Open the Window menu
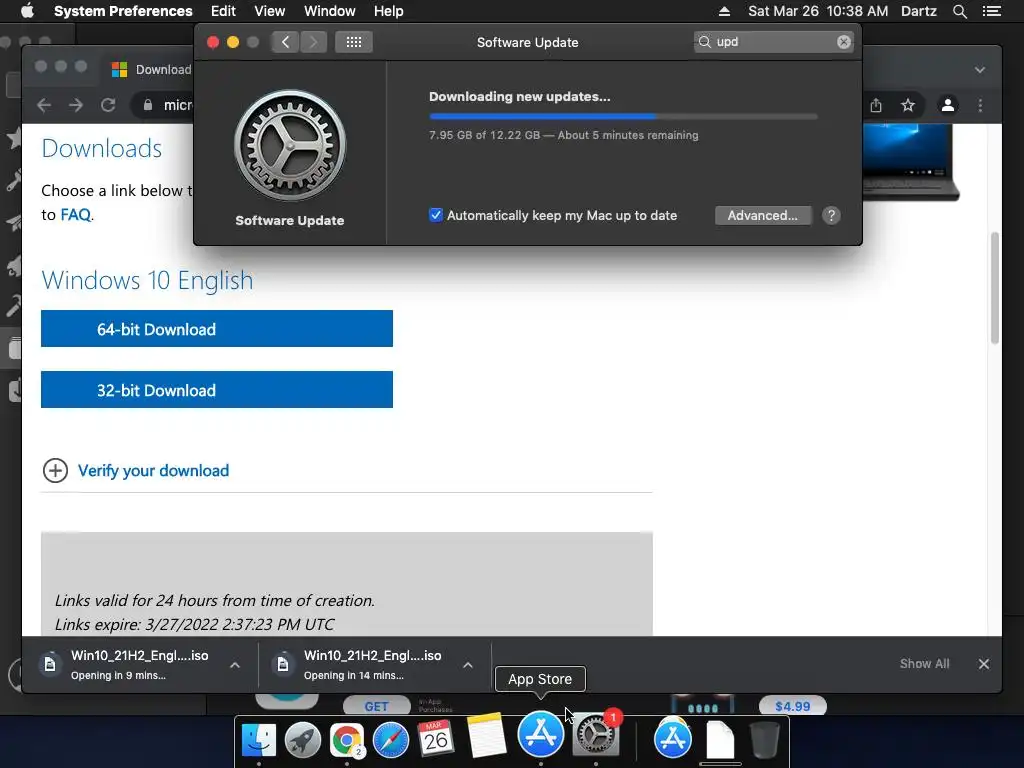The height and width of the screenshot is (768, 1024). pos(330,11)
